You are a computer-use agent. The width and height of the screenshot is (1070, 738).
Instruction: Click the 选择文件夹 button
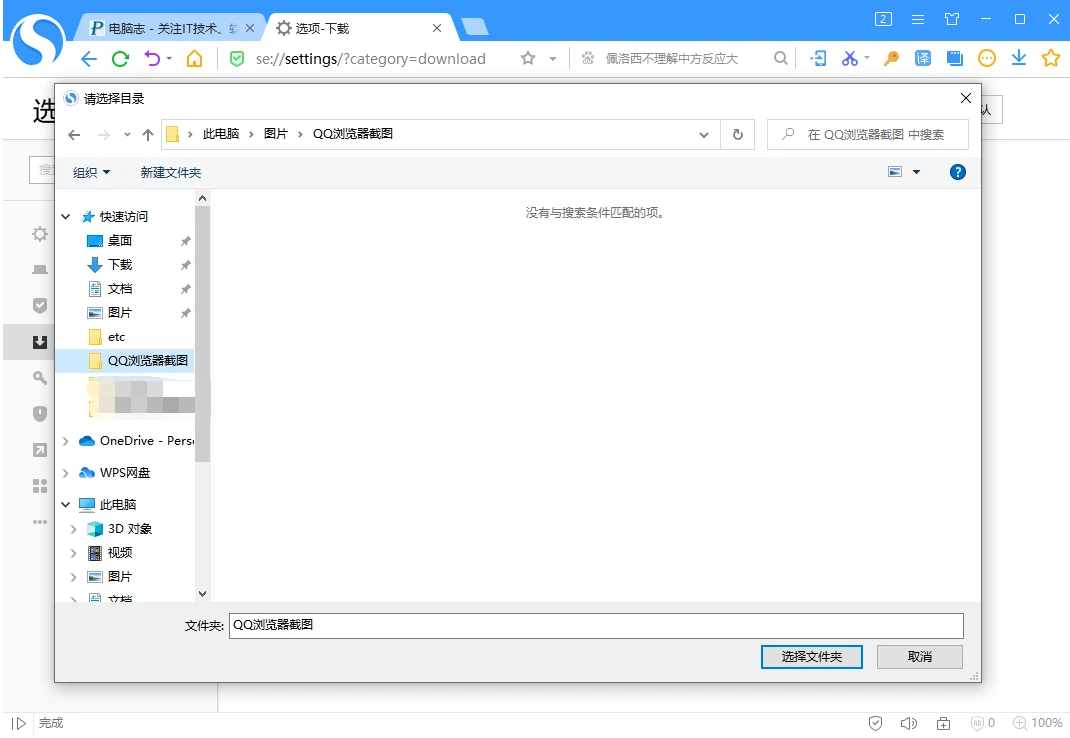(x=811, y=657)
